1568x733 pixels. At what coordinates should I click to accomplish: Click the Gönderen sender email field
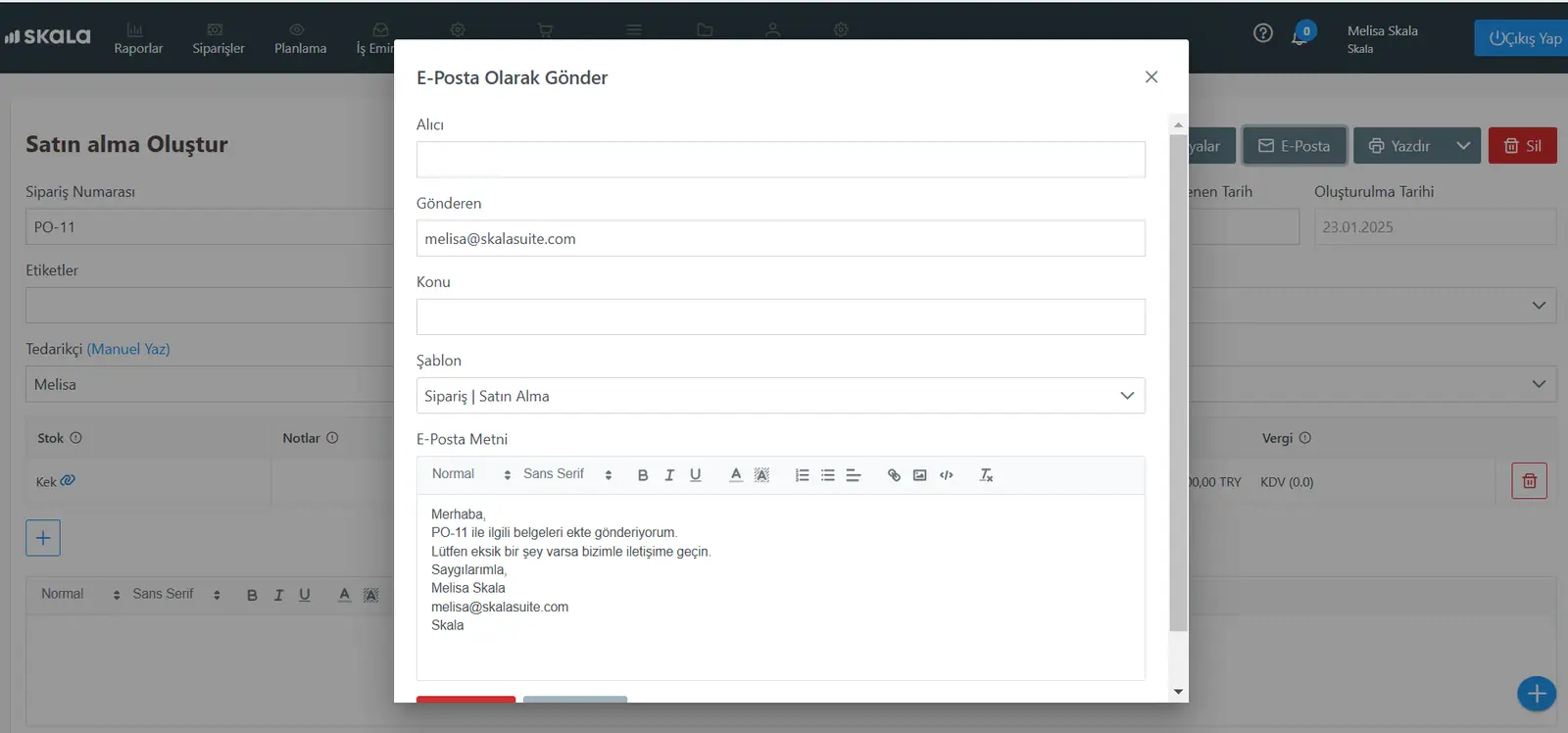click(x=781, y=238)
